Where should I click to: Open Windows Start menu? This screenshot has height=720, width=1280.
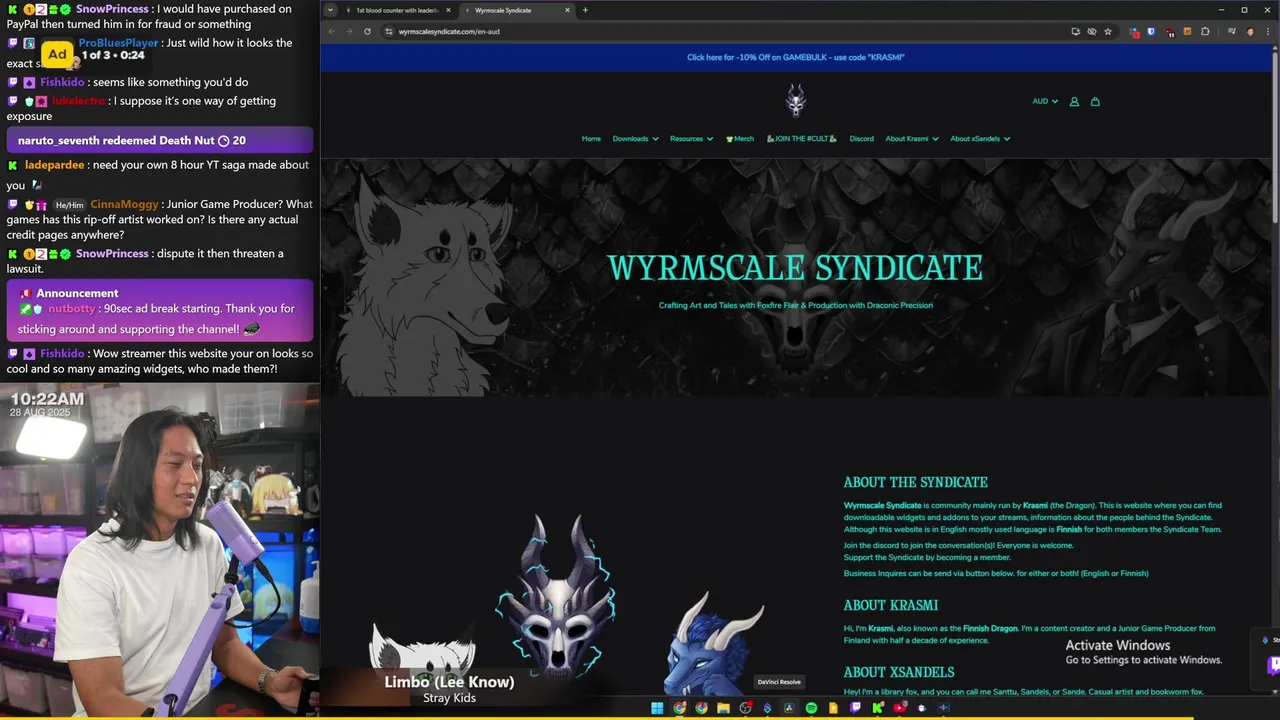click(657, 708)
